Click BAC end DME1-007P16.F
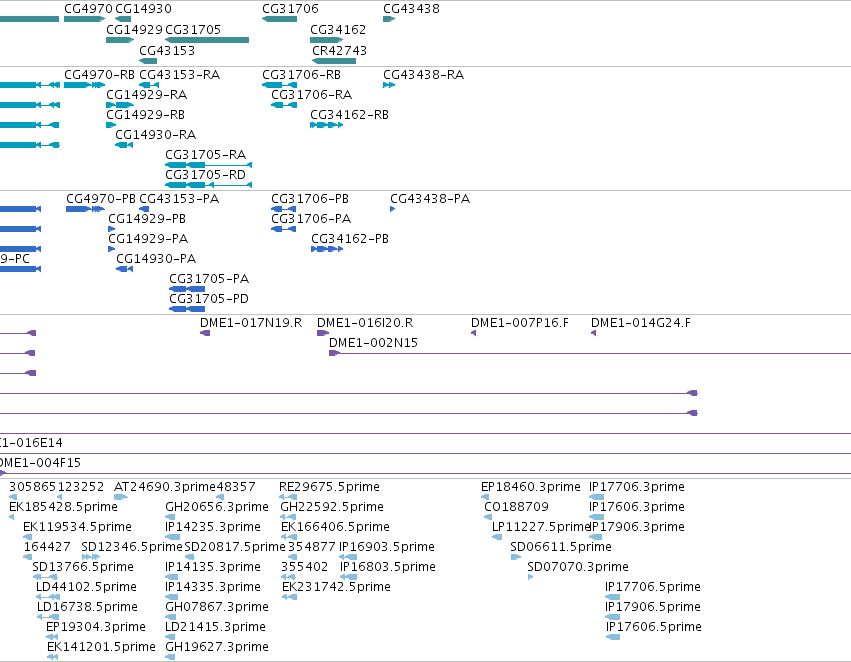 click(473, 333)
